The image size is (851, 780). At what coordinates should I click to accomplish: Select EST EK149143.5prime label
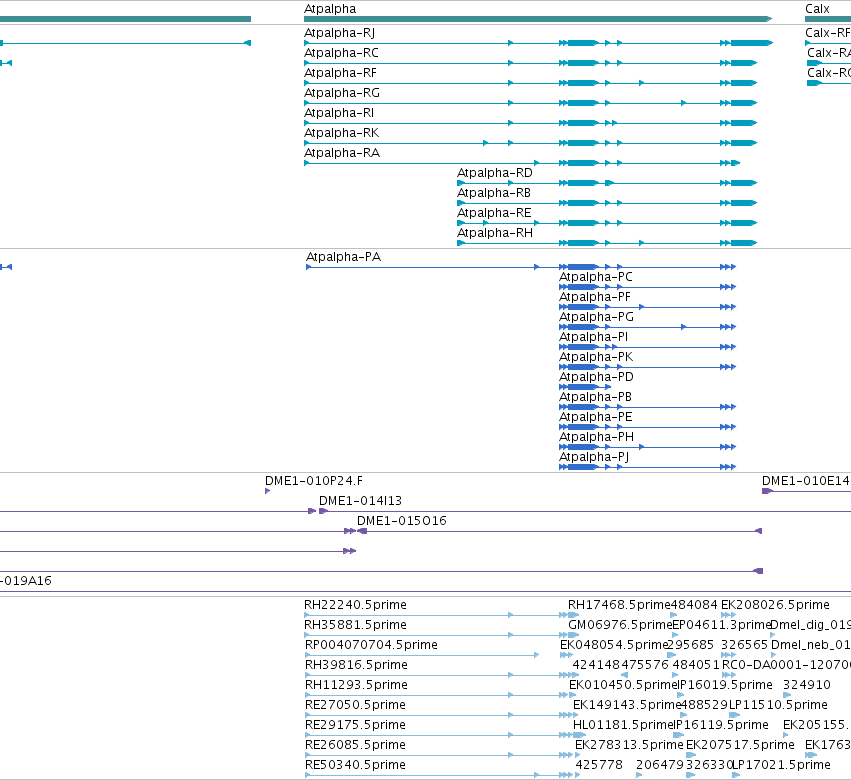[x=627, y=705]
